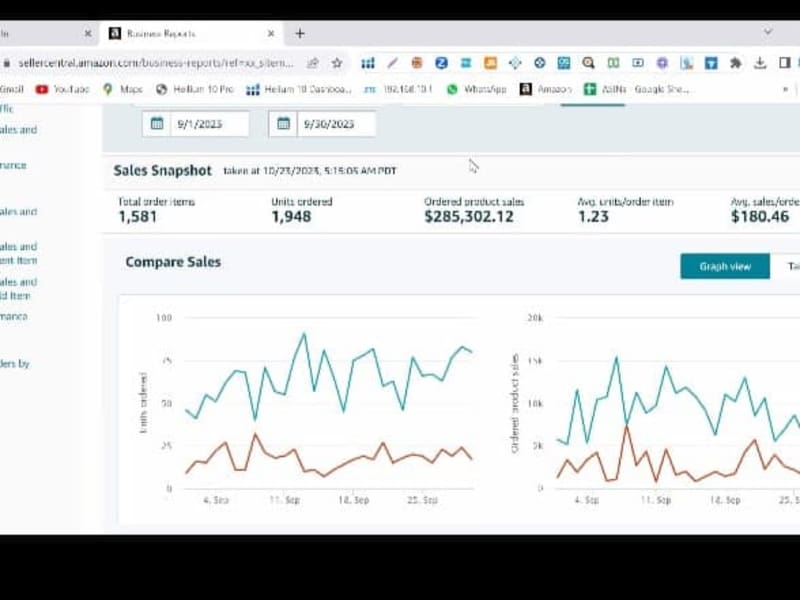Viewport: 800px width, 600px height.
Task: Open calendar picker for end date 9/30/2023
Action: click(x=283, y=123)
